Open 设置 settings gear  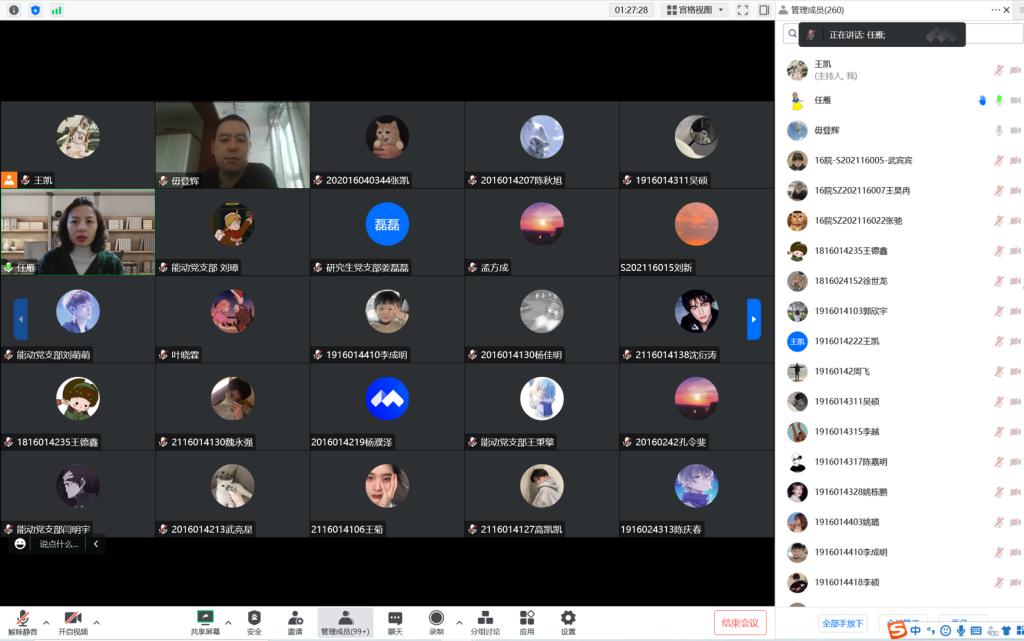[x=568, y=622]
